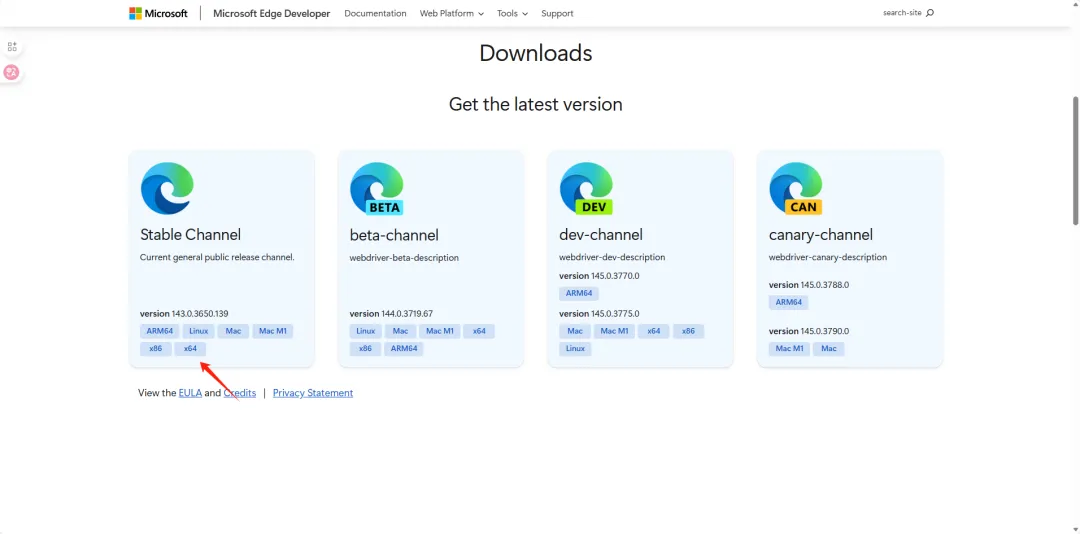The image size is (1080, 534).
Task: Click the Microsoft logo
Action: (x=158, y=13)
